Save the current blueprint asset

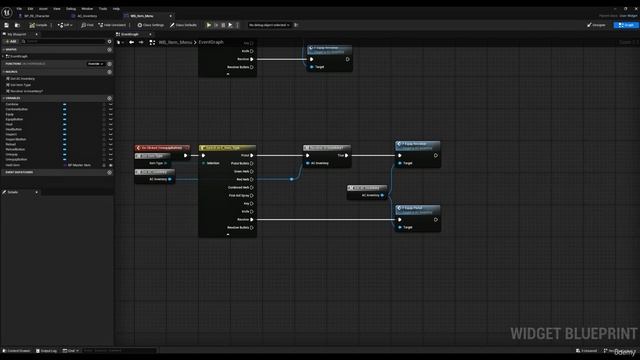tap(7, 25)
